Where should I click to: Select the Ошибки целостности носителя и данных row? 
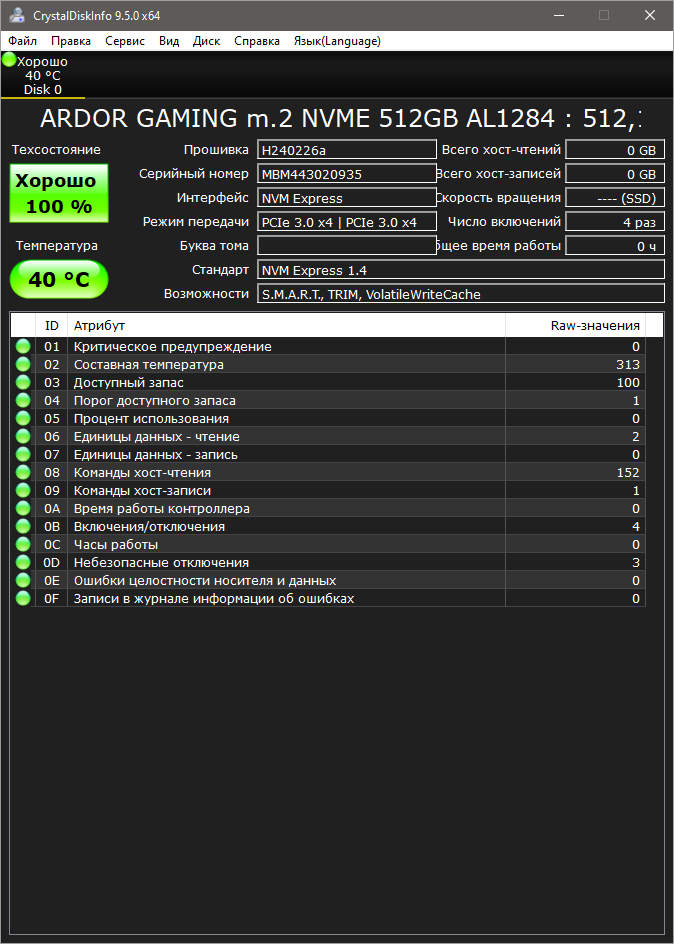(x=328, y=580)
